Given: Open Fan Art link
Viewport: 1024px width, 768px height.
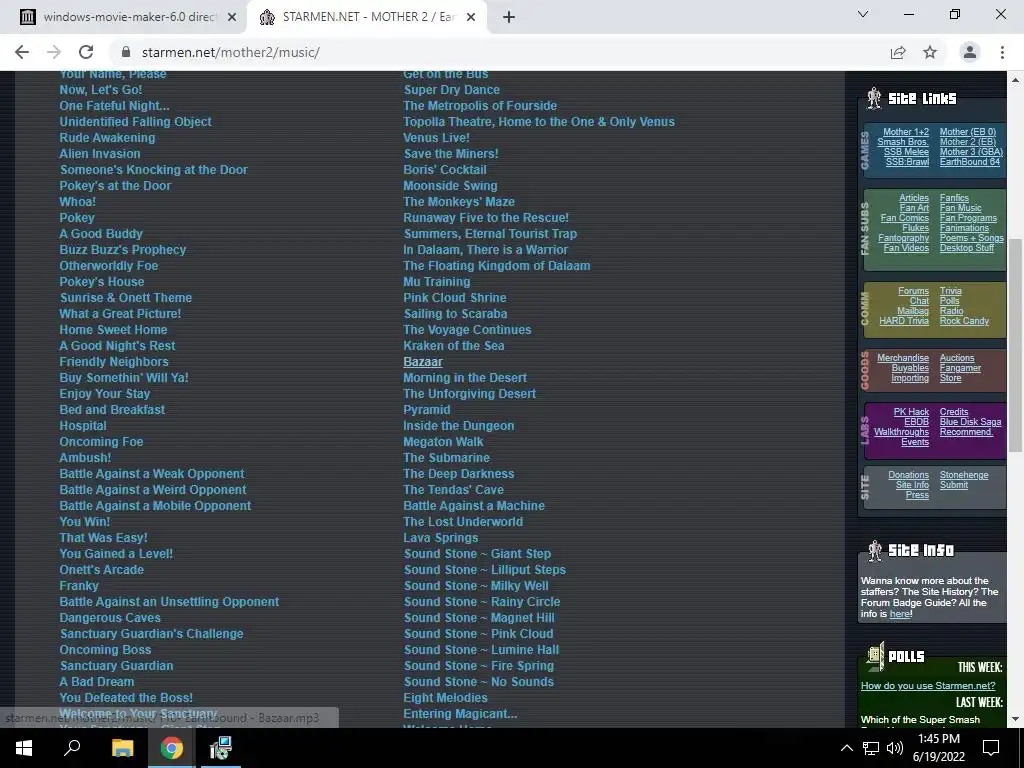Looking at the screenshot, I should pos(914,208).
